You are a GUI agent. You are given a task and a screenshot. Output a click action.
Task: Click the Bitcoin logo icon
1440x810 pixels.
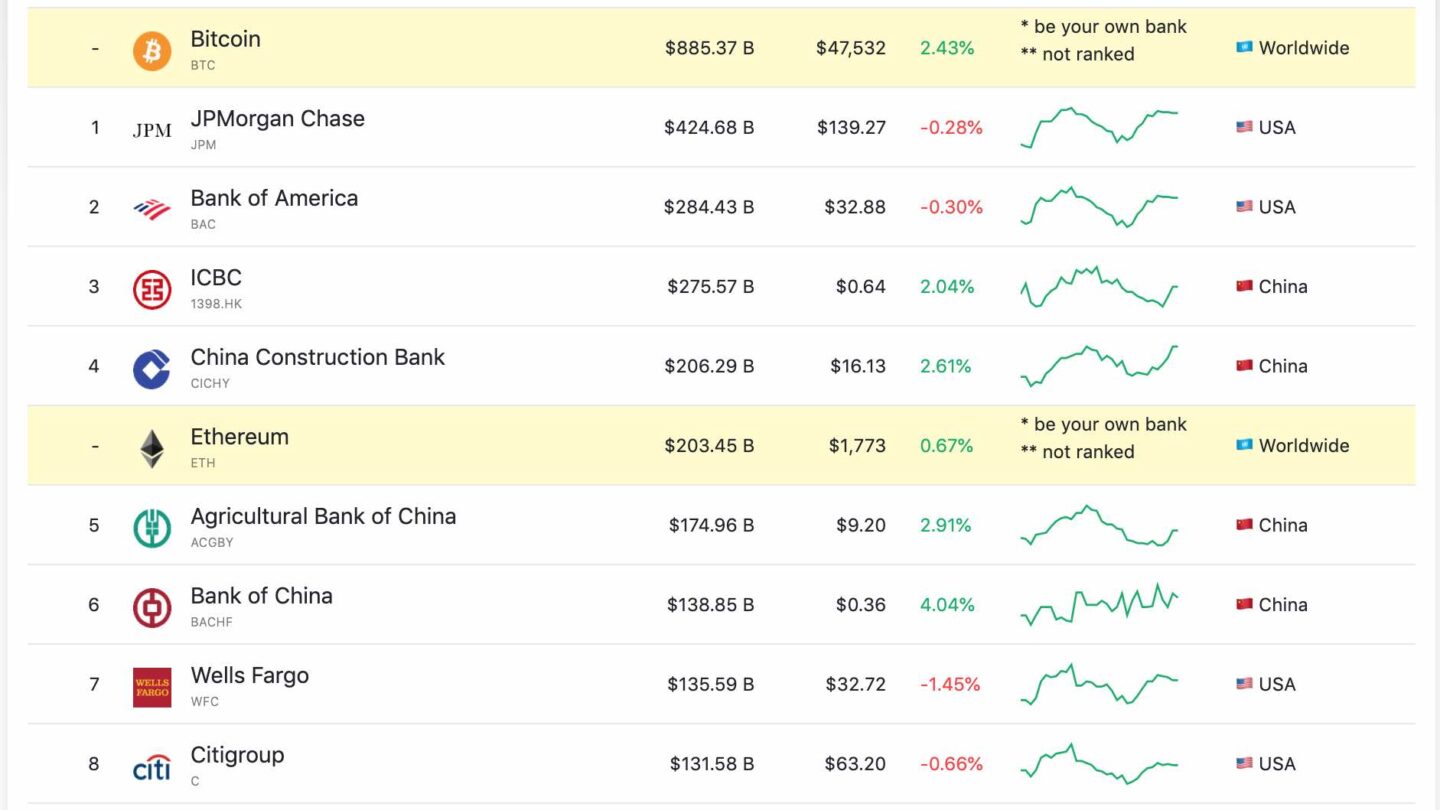(152, 50)
